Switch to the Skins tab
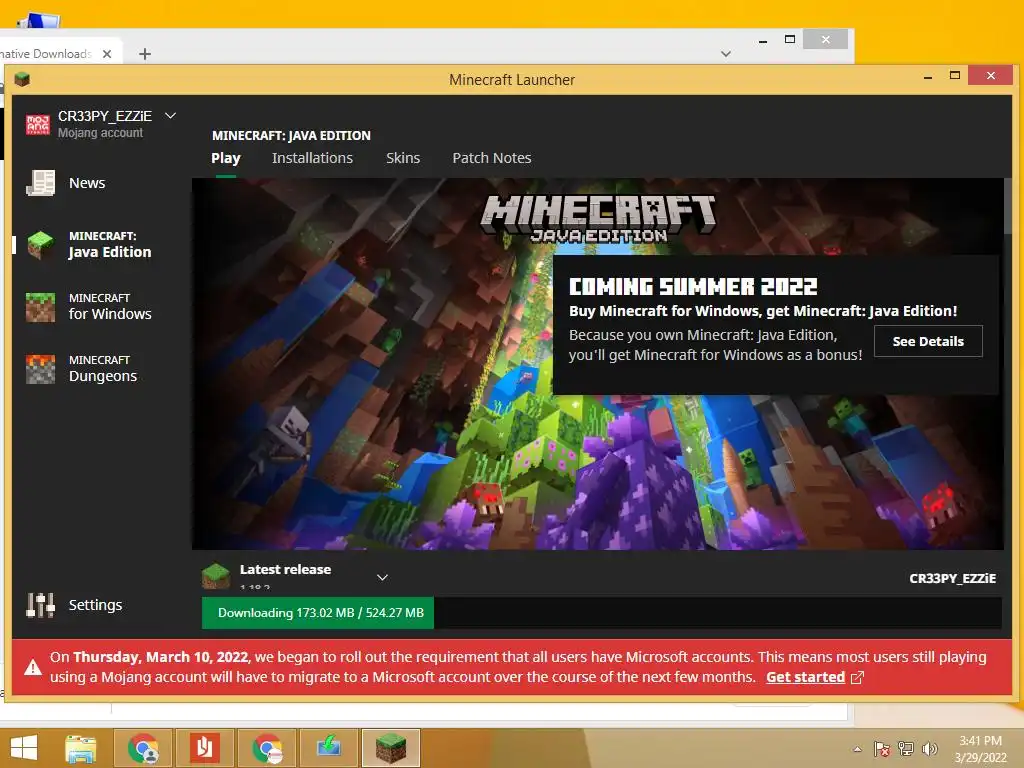 [x=403, y=158]
